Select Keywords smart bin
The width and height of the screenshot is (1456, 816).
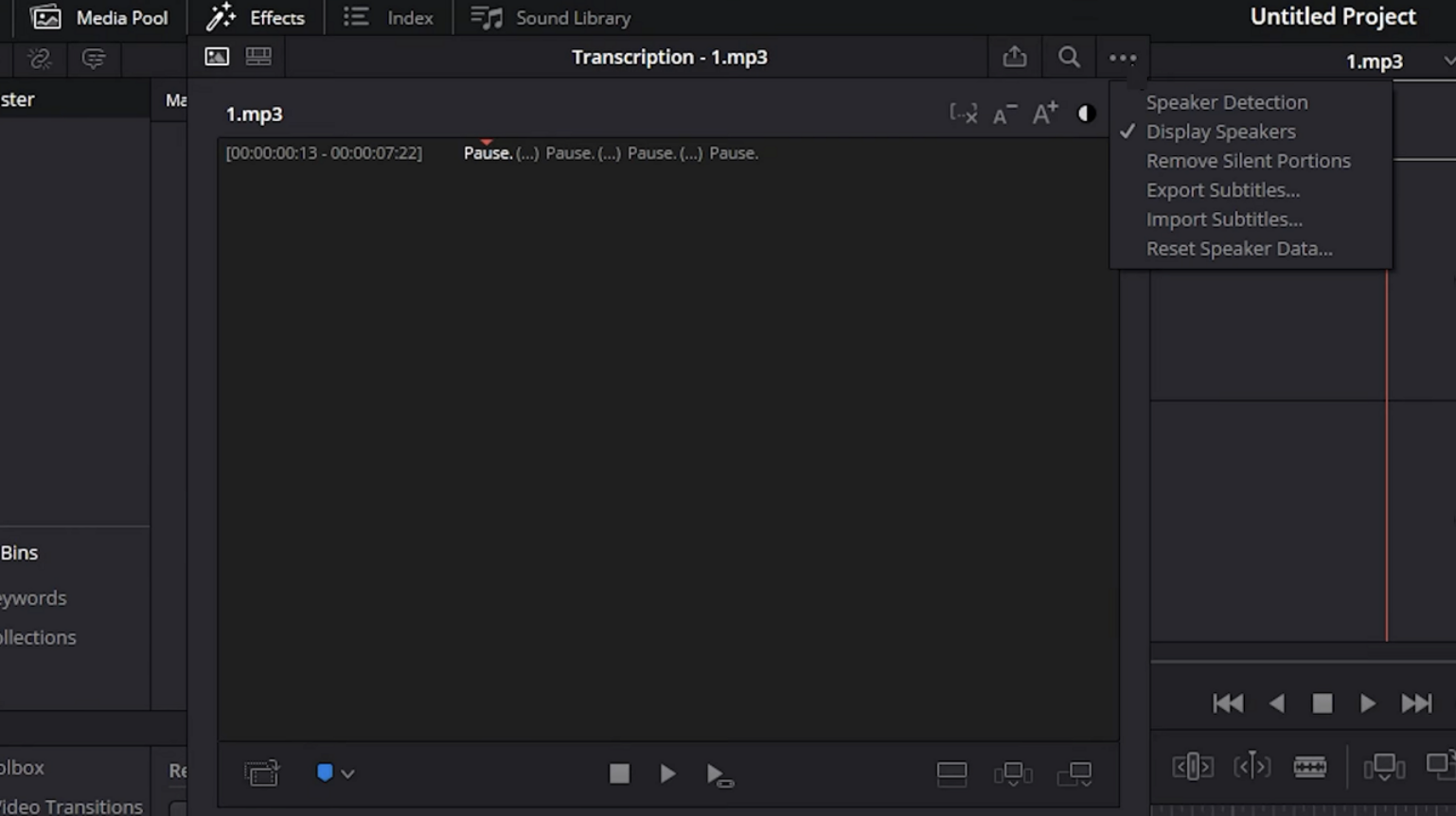pos(33,598)
